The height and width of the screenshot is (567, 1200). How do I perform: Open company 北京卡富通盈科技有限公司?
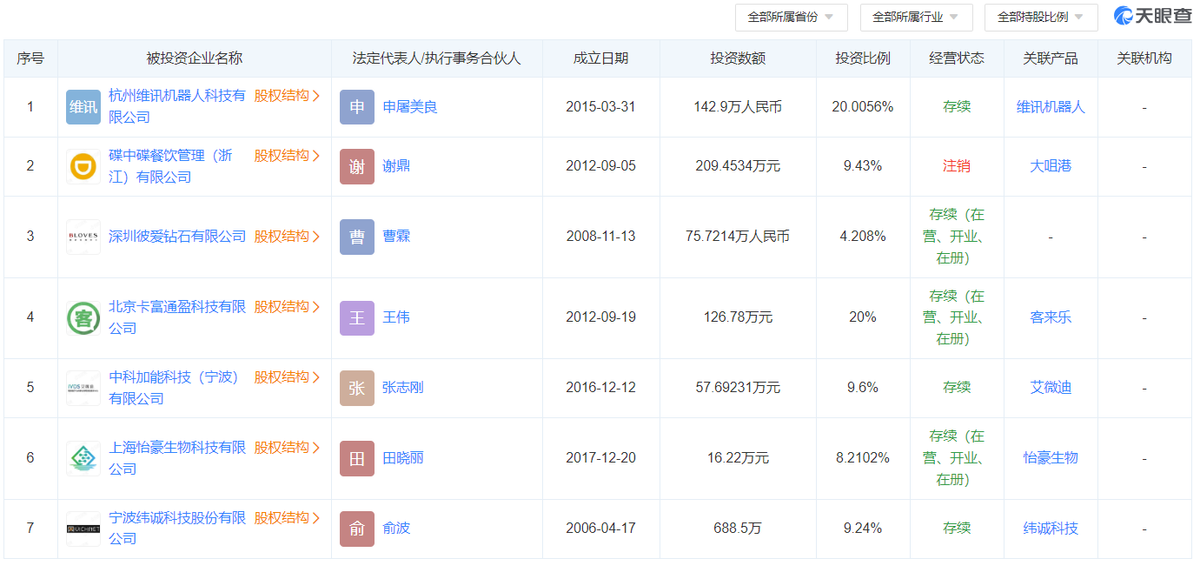point(177,318)
